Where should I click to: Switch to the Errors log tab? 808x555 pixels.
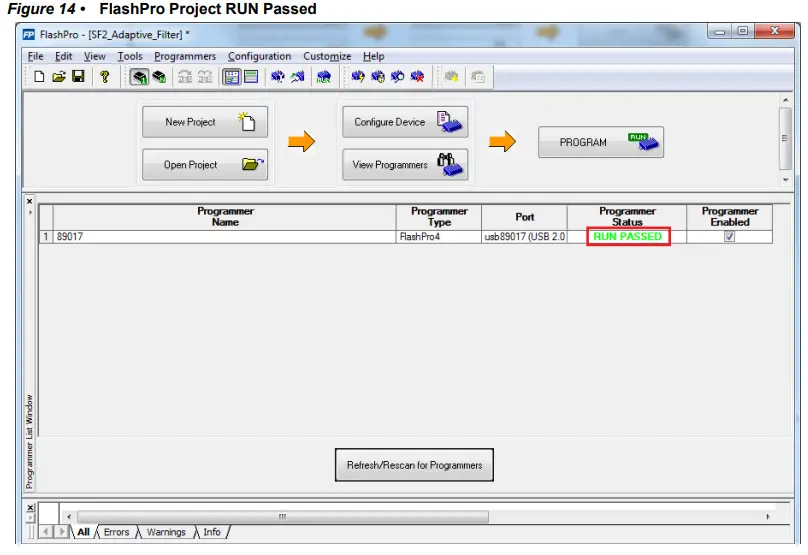click(x=116, y=532)
